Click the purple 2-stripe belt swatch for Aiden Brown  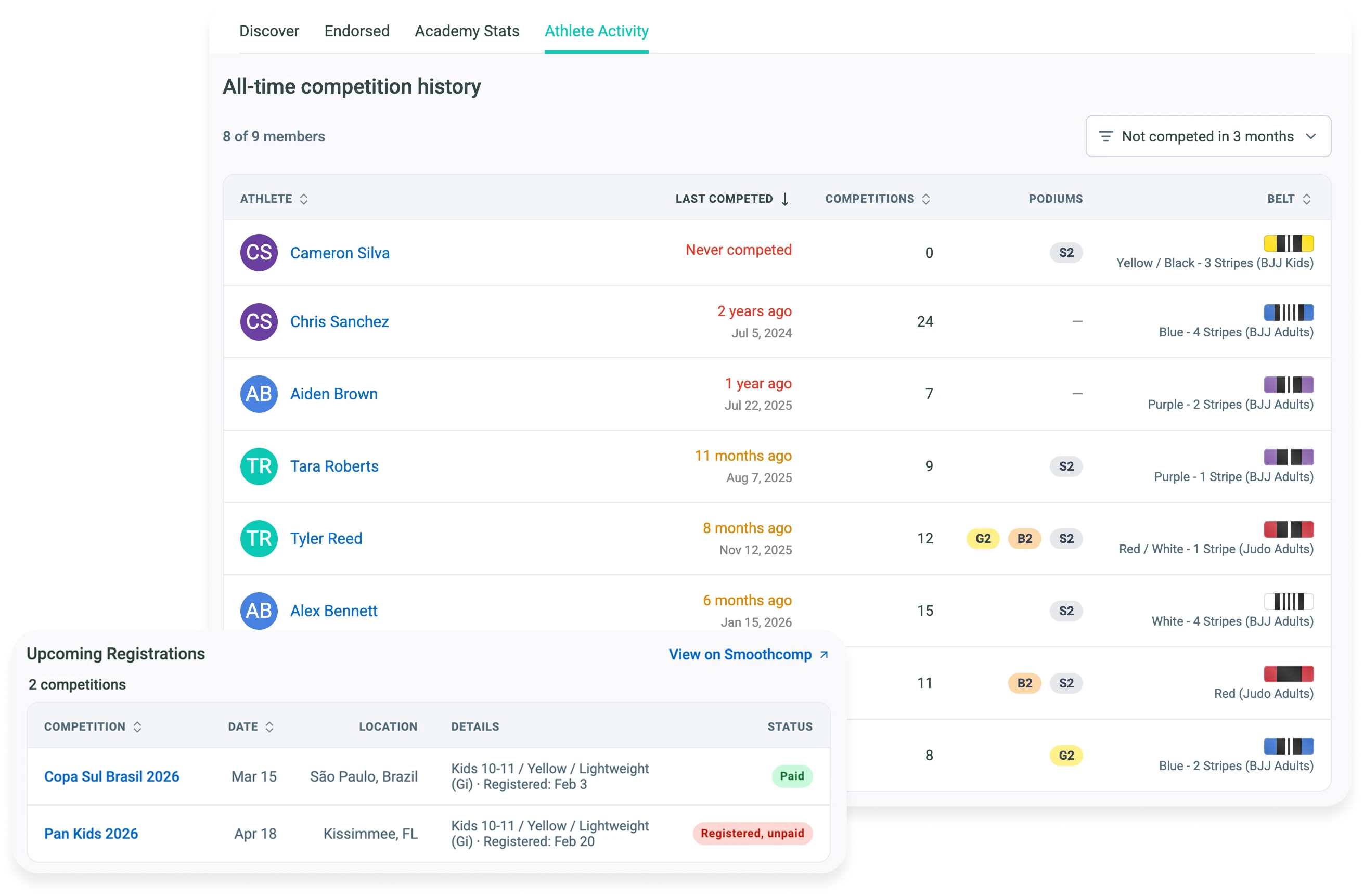click(1289, 384)
